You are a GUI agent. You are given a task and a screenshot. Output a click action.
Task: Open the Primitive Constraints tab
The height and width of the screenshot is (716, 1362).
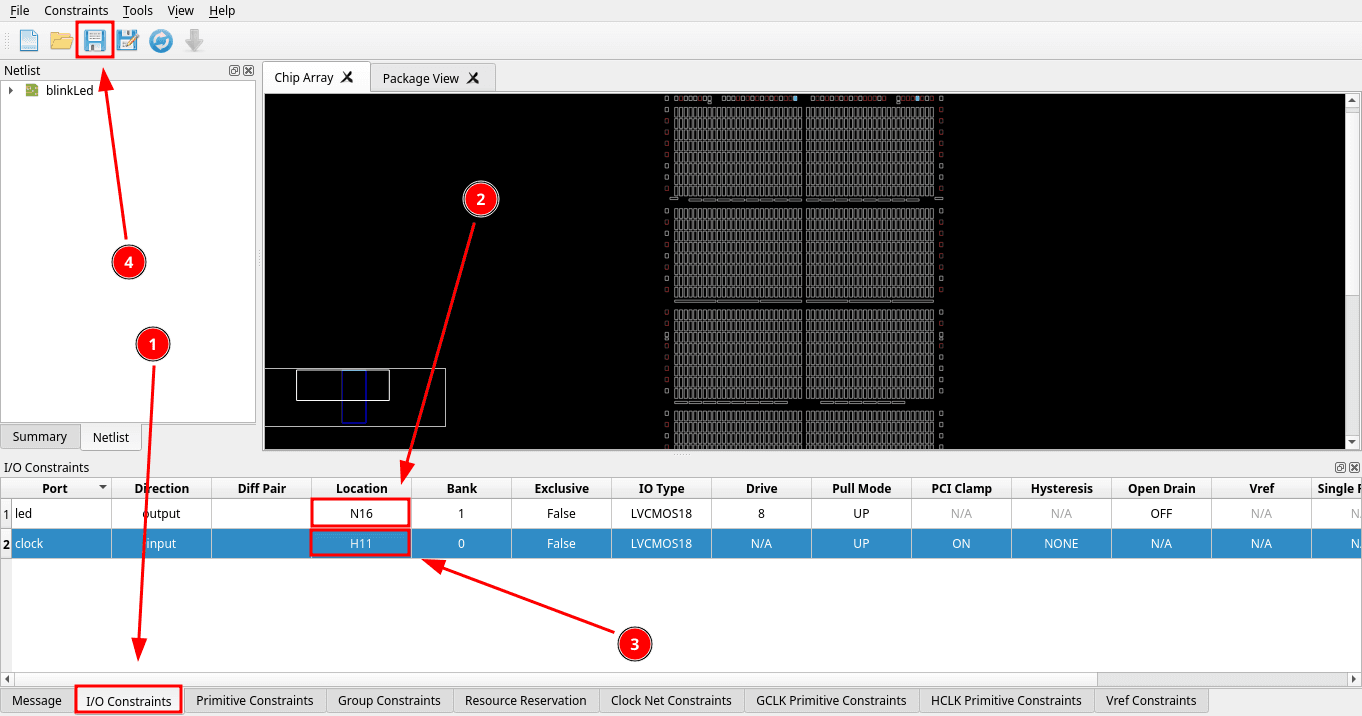point(255,700)
